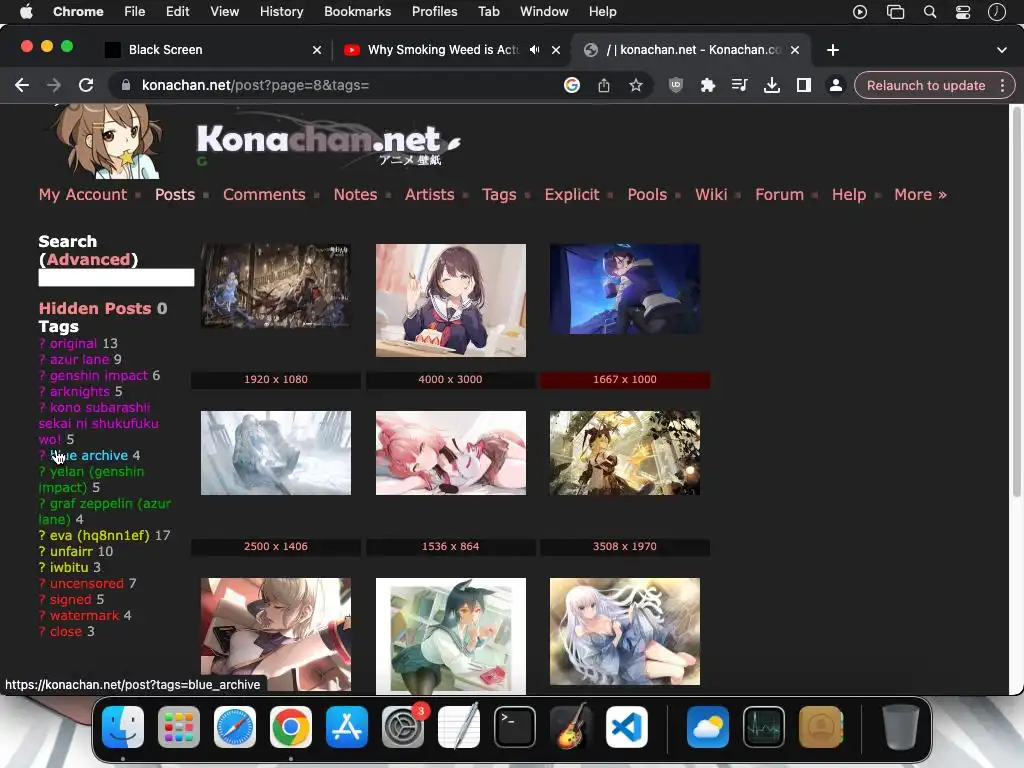
Task: Open the Pools navigation link
Action: 647,195
